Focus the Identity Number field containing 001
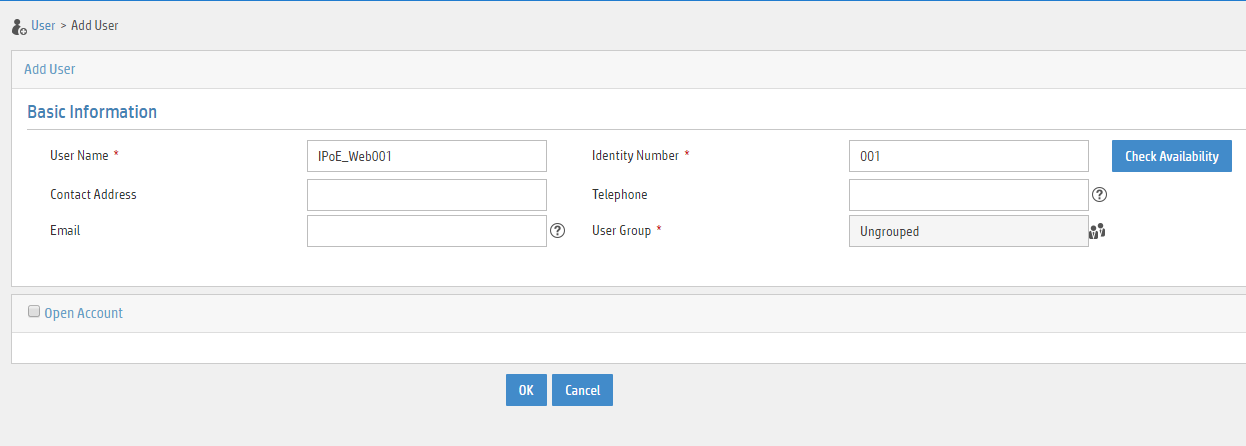 click(969, 156)
